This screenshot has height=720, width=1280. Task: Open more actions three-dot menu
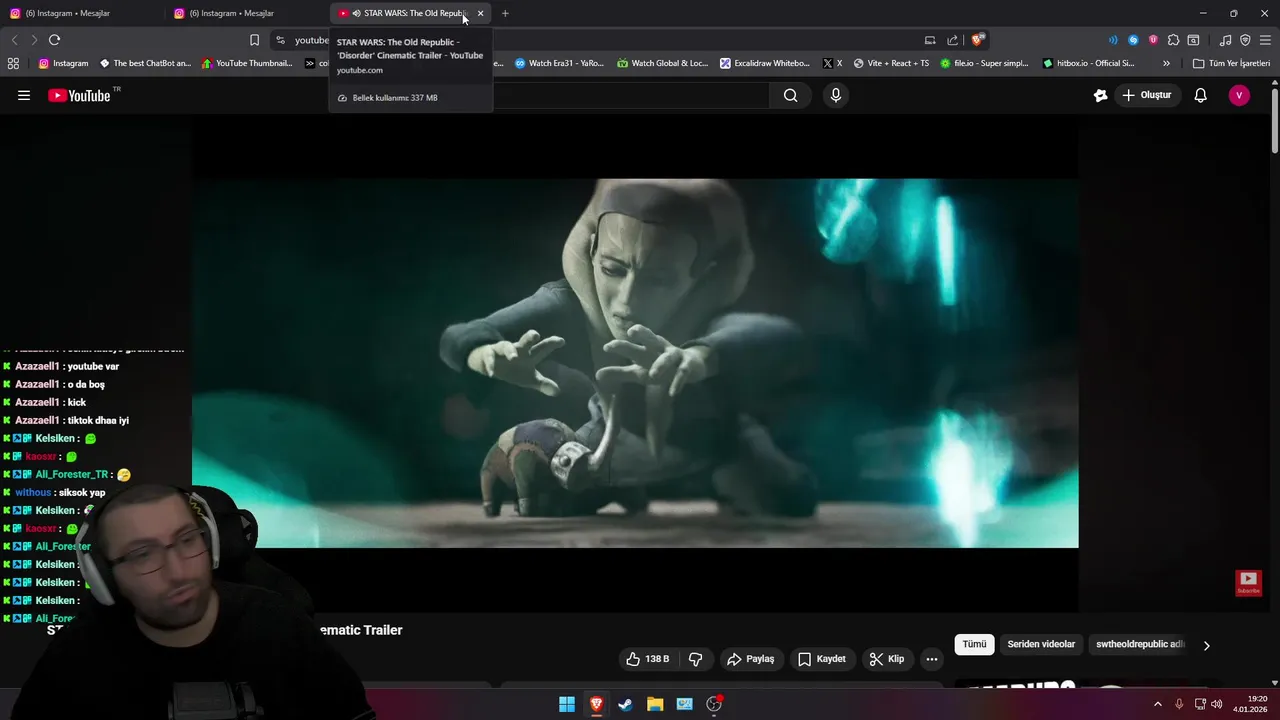pos(932,659)
